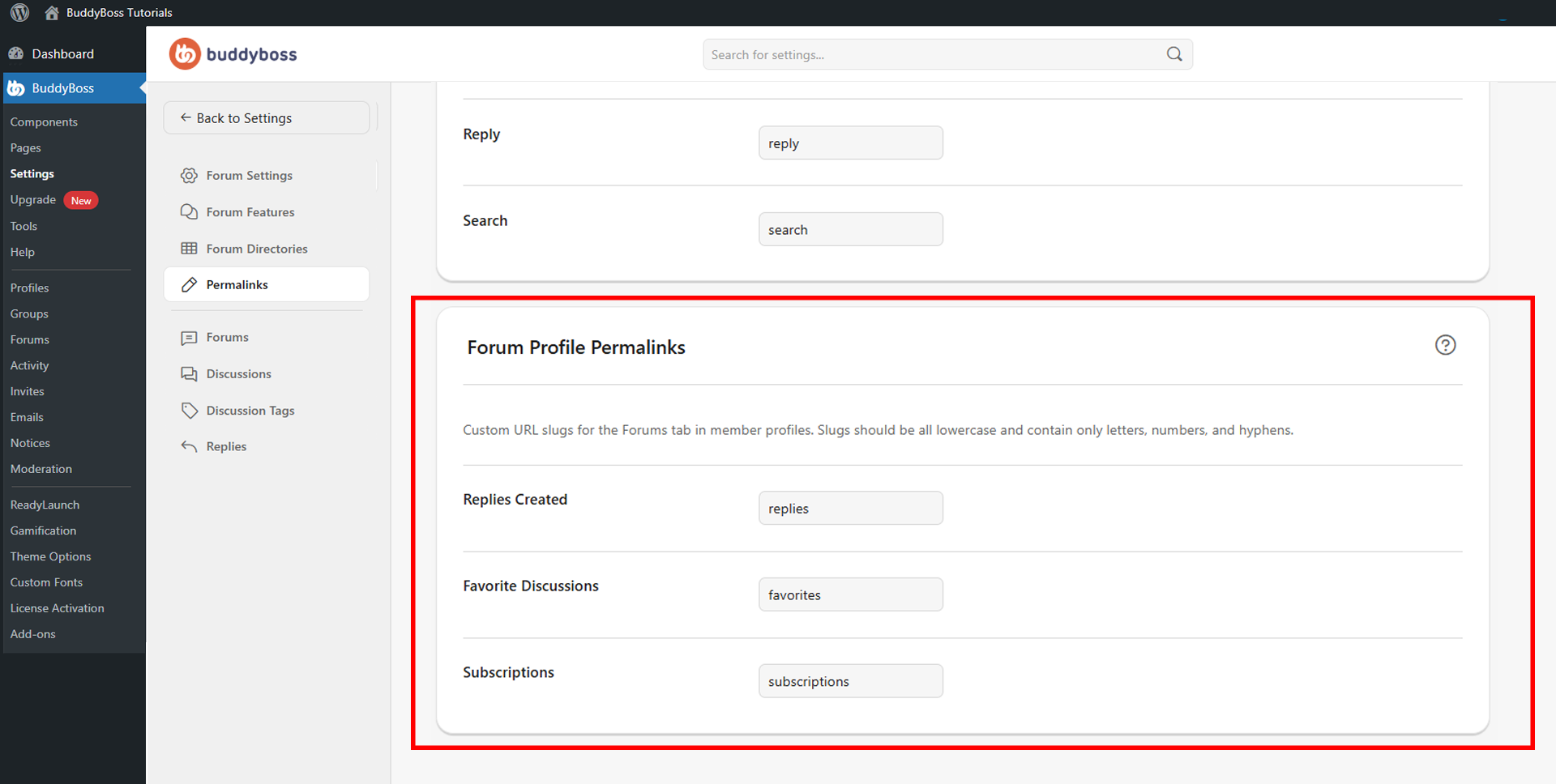Click the buddyboss logo
Image resolution: width=1556 pixels, height=784 pixels.
233,54
